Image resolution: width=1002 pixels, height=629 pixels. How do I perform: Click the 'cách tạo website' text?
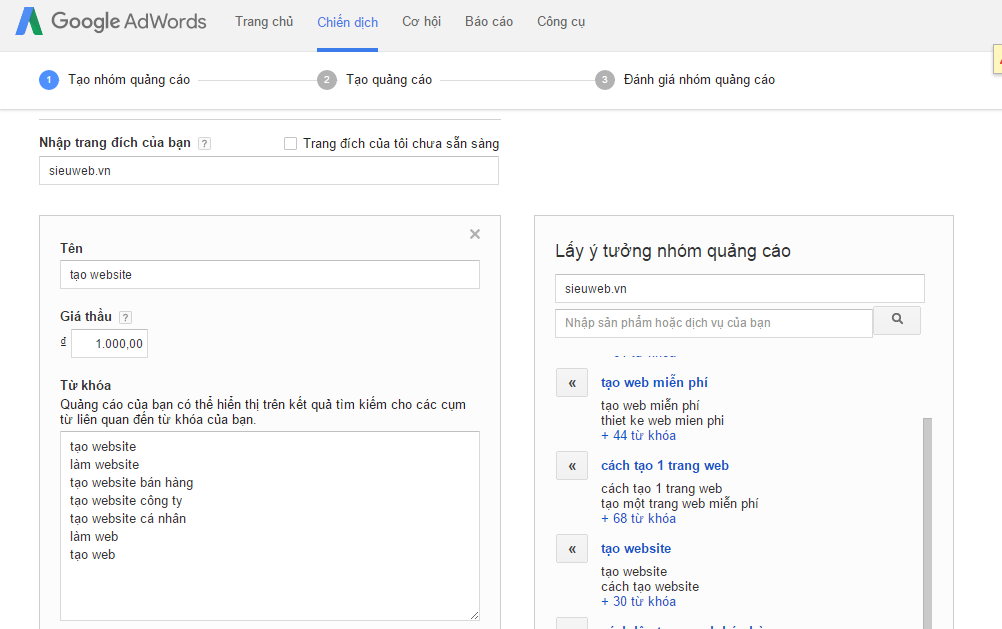pos(650,587)
